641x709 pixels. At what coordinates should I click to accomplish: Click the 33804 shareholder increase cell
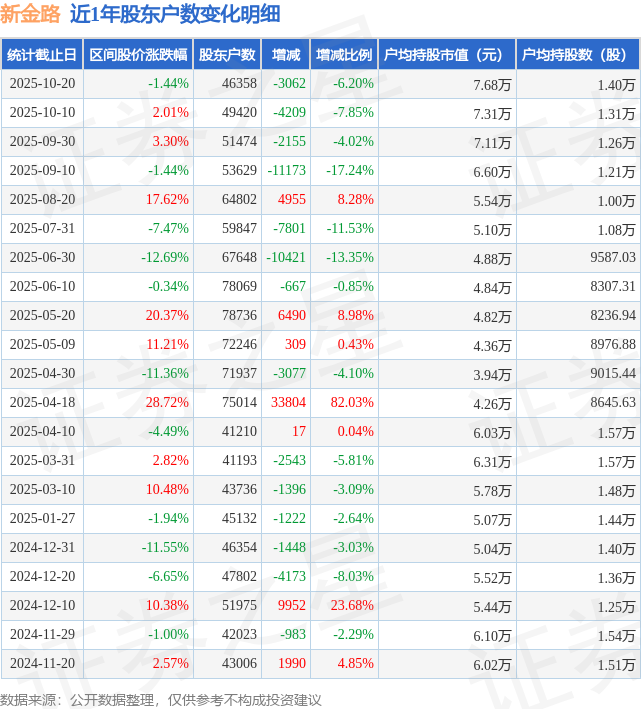(x=288, y=402)
